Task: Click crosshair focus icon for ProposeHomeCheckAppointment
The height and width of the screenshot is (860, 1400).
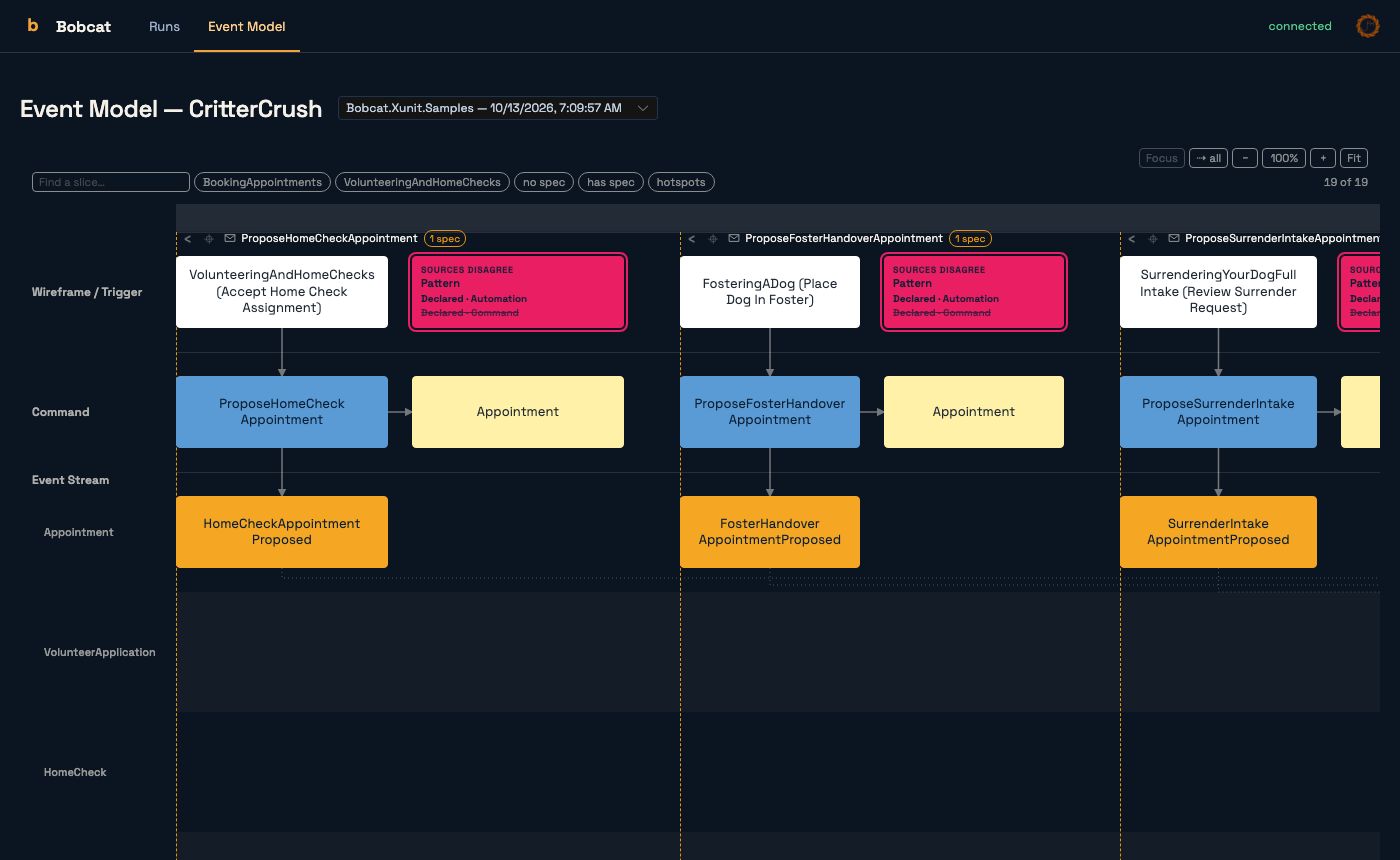Action: pyautogui.click(x=209, y=239)
